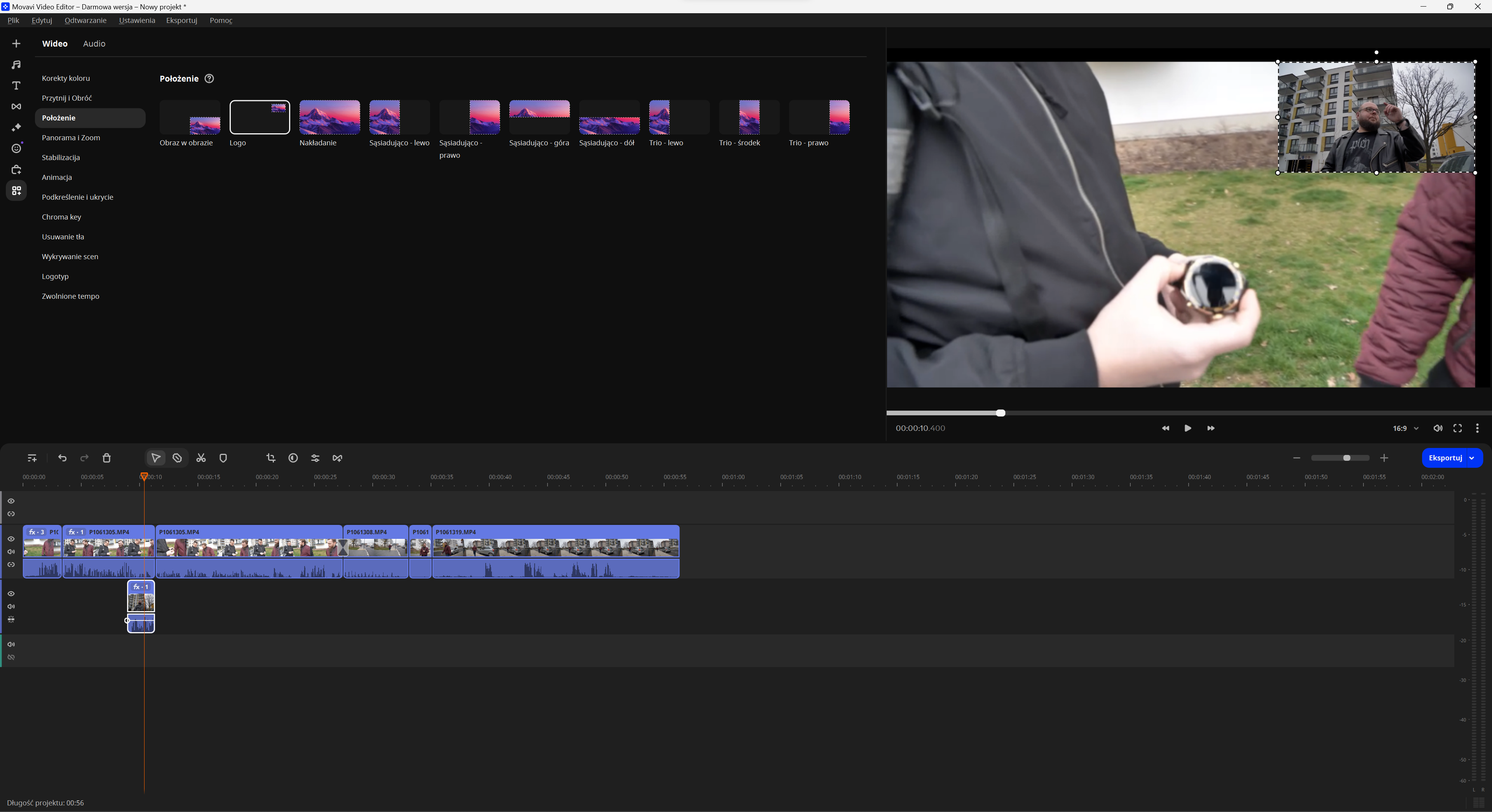Open the crop tool in timeline toolbar

click(x=270, y=458)
